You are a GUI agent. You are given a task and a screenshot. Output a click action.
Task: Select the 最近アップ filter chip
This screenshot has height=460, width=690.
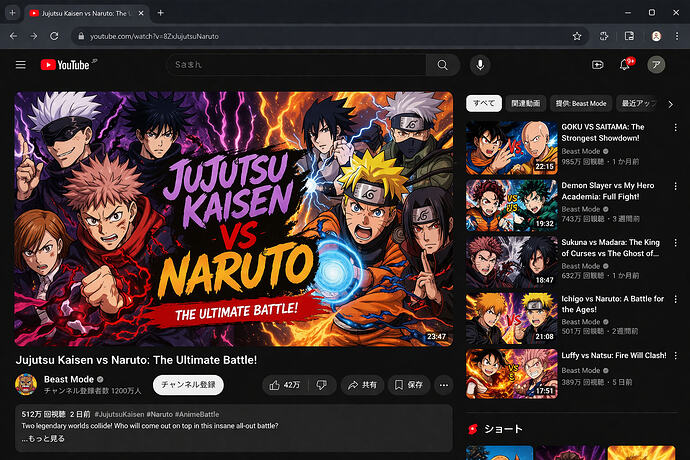638,103
